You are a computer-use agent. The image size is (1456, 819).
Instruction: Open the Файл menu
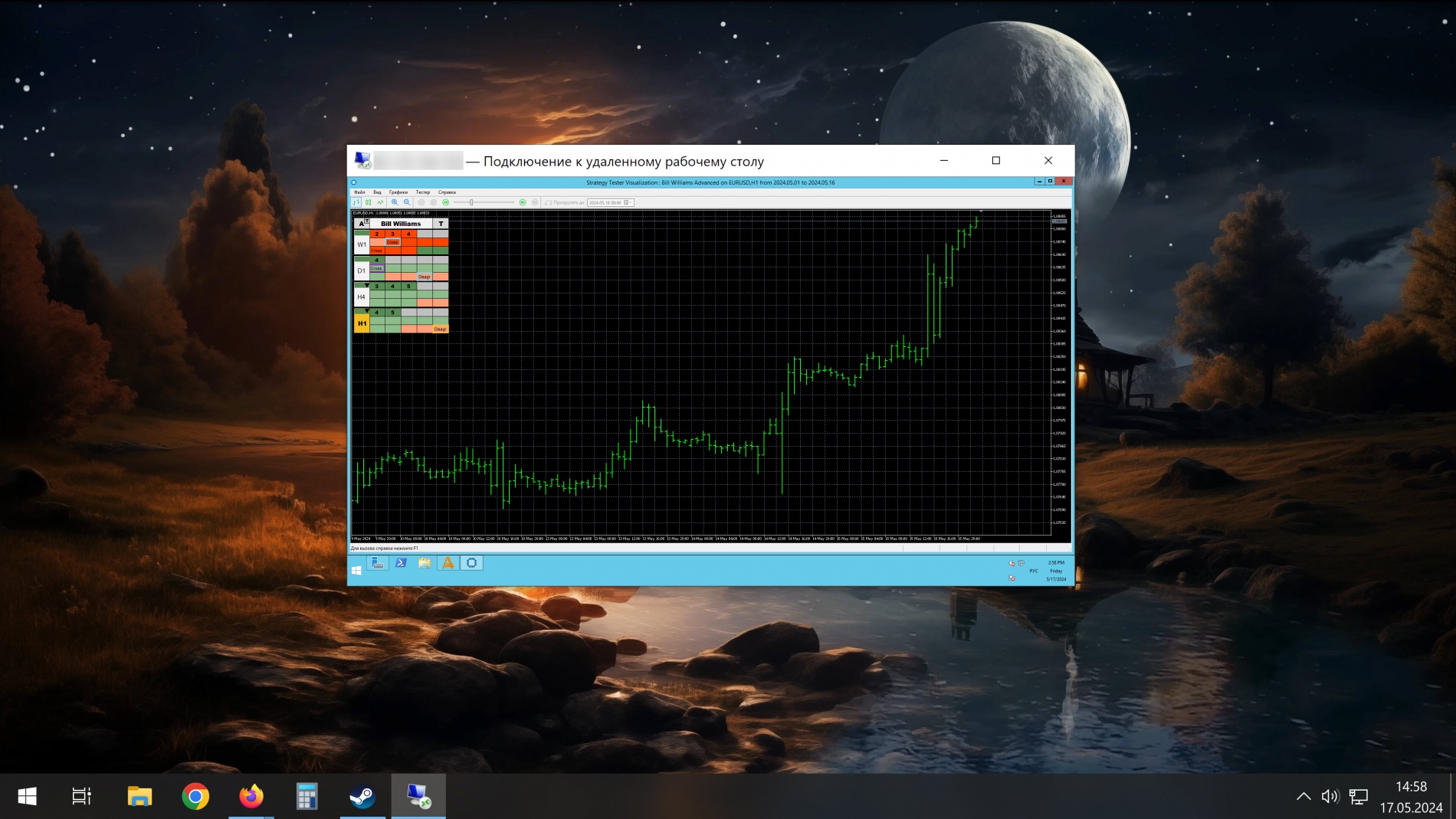coord(359,192)
